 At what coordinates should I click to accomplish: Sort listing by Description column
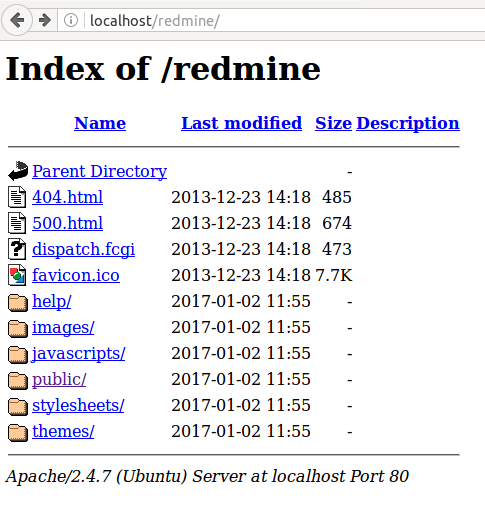pyautogui.click(x=408, y=124)
